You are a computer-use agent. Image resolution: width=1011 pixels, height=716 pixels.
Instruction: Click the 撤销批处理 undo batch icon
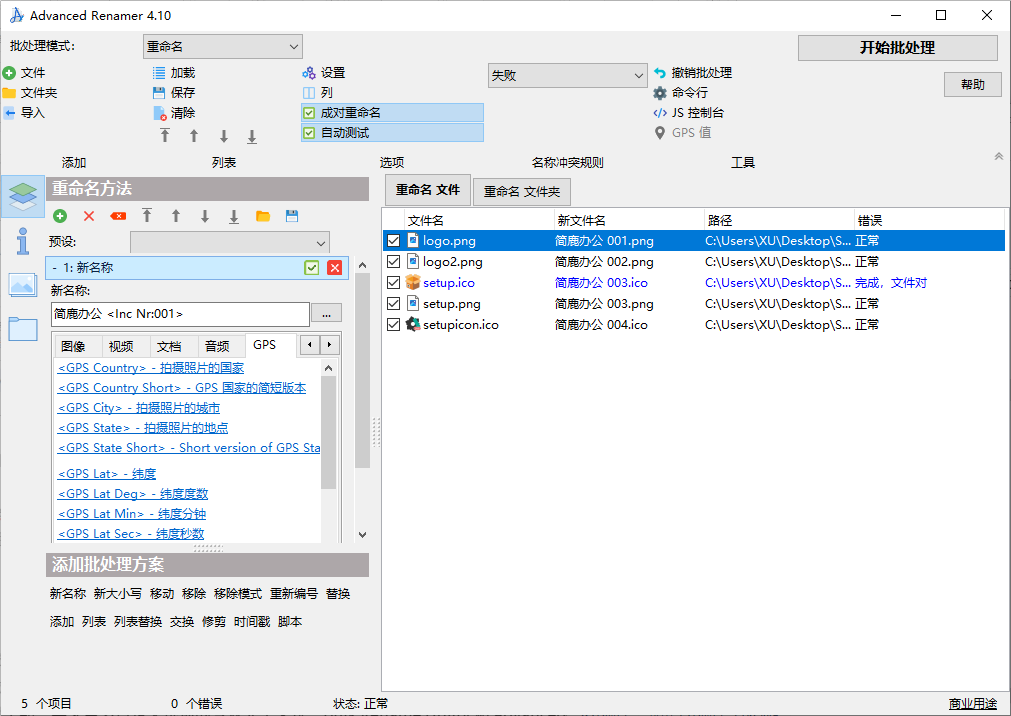tap(660, 73)
